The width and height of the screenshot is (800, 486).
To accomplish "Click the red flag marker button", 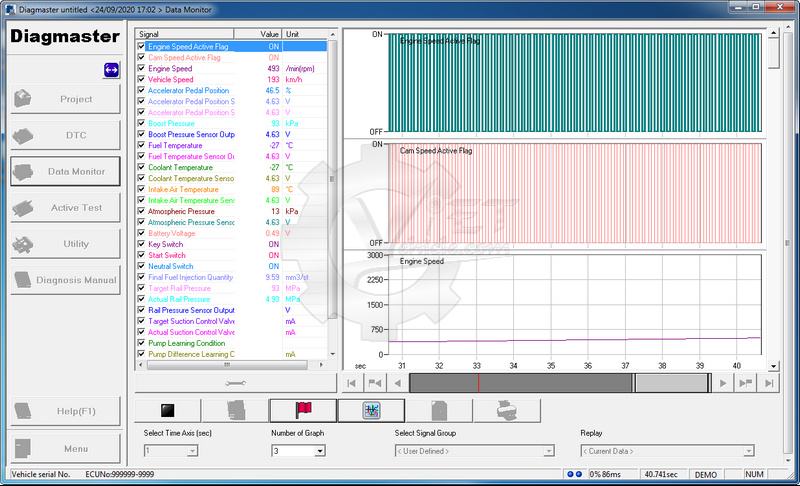I will pyautogui.click(x=302, y=409).
